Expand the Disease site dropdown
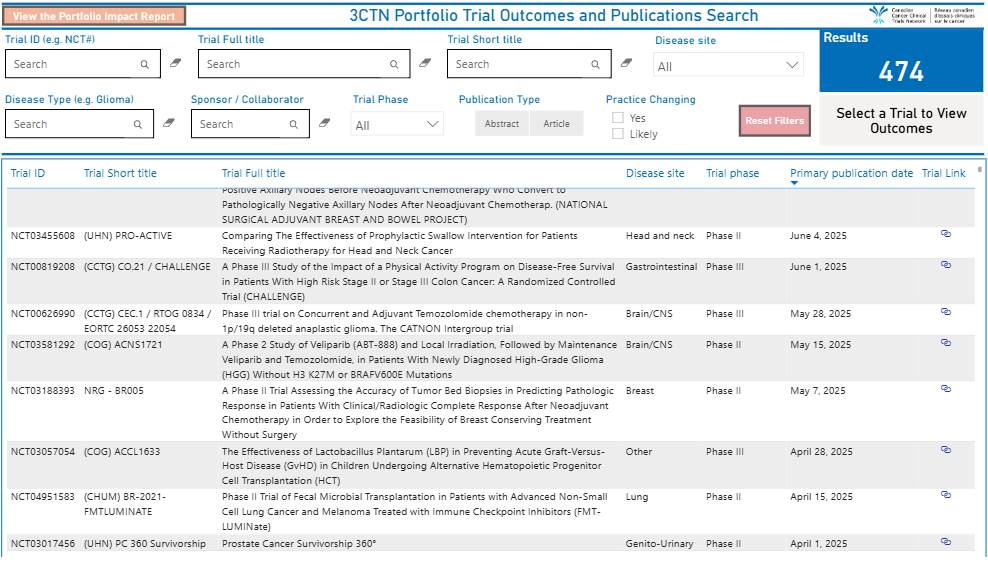 coord(728,66)
